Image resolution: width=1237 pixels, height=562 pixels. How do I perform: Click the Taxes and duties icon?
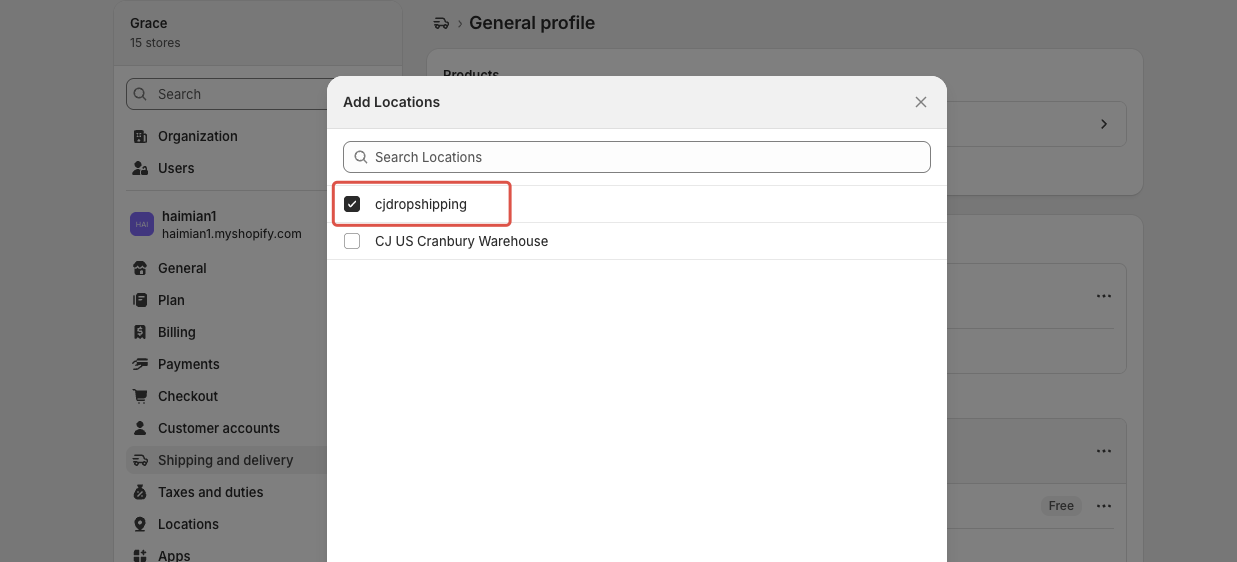140,492
